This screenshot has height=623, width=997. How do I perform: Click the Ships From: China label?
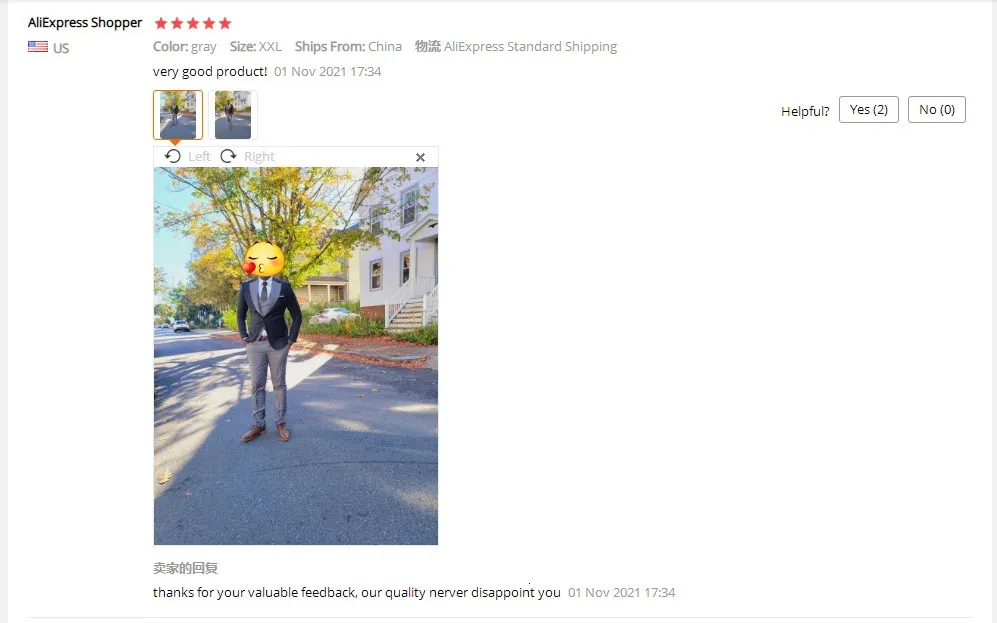tap(348, 46)
